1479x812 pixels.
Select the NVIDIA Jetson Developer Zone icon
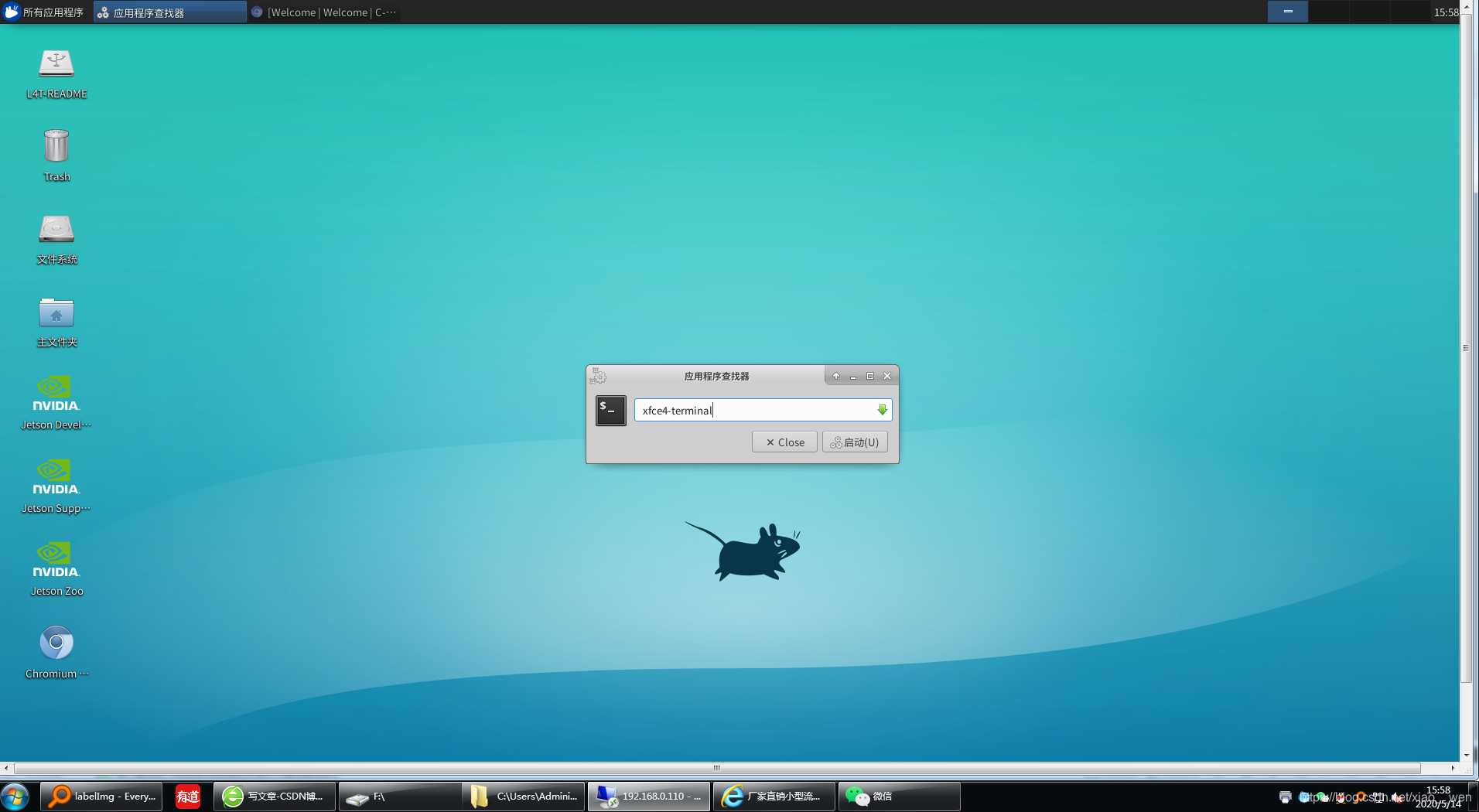(56, 403)
